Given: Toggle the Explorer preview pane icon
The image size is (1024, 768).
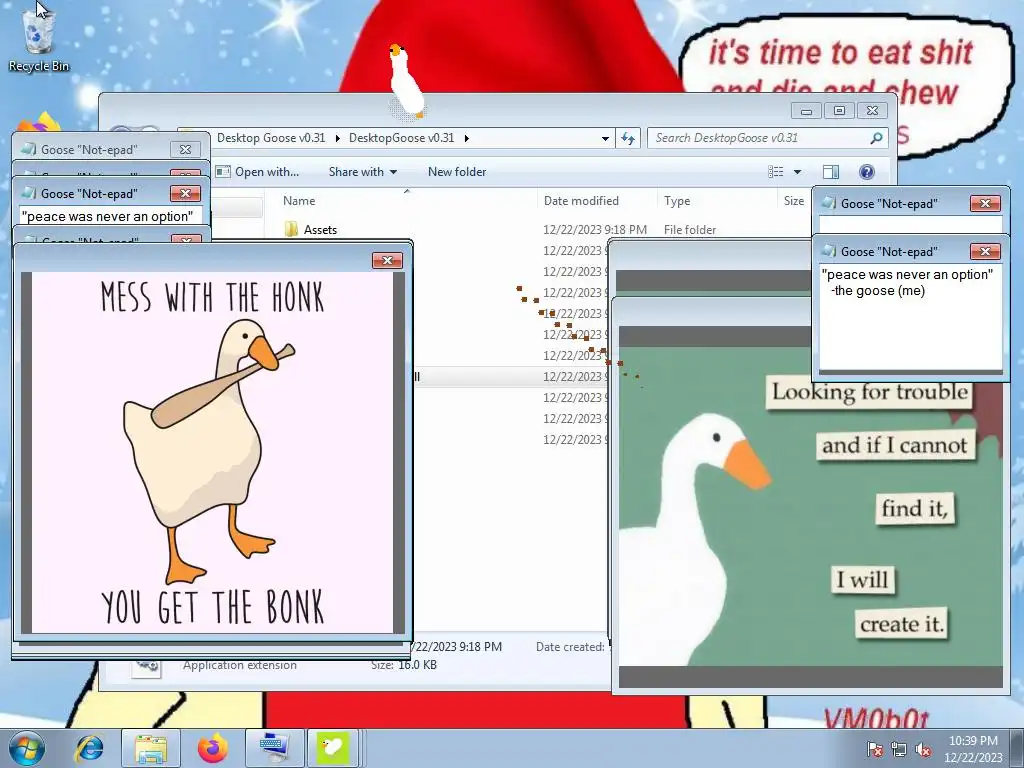Looking at the screenshot, I should click(831, 172).
